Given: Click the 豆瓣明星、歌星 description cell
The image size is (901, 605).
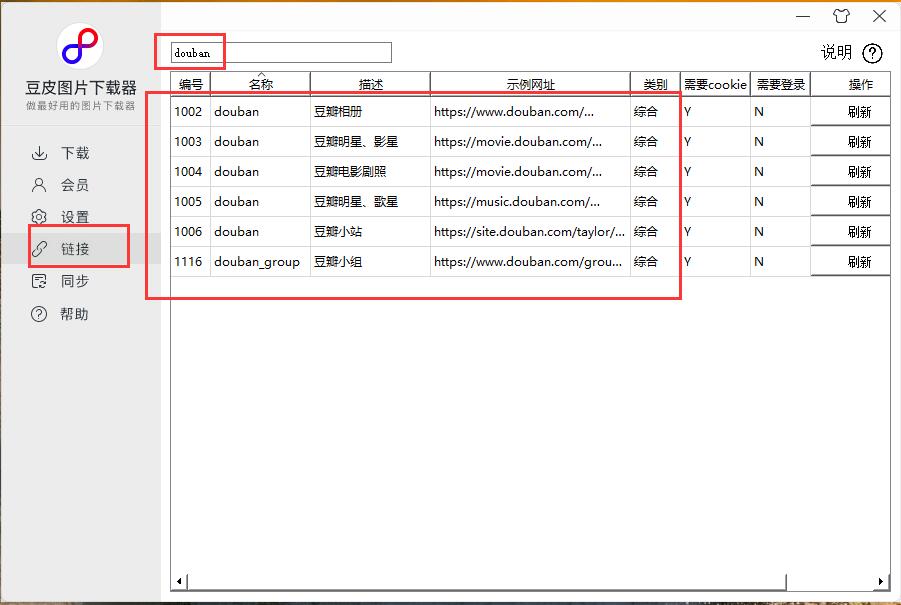Looking at the screenshot, I should 371,202.
